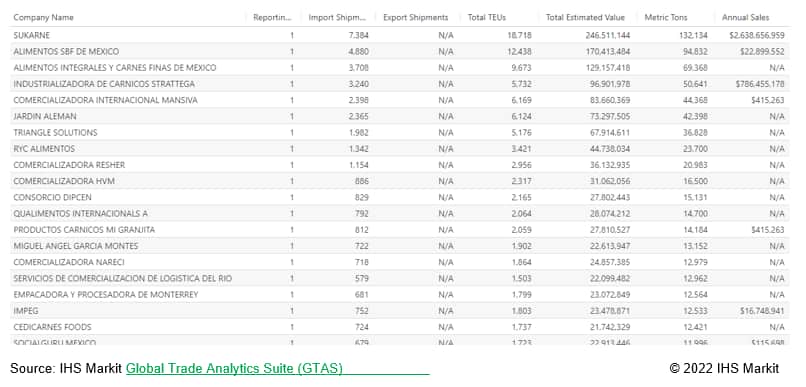Sort by the Import Shipments column header
The image size is (806, 387).
point(337,17)
